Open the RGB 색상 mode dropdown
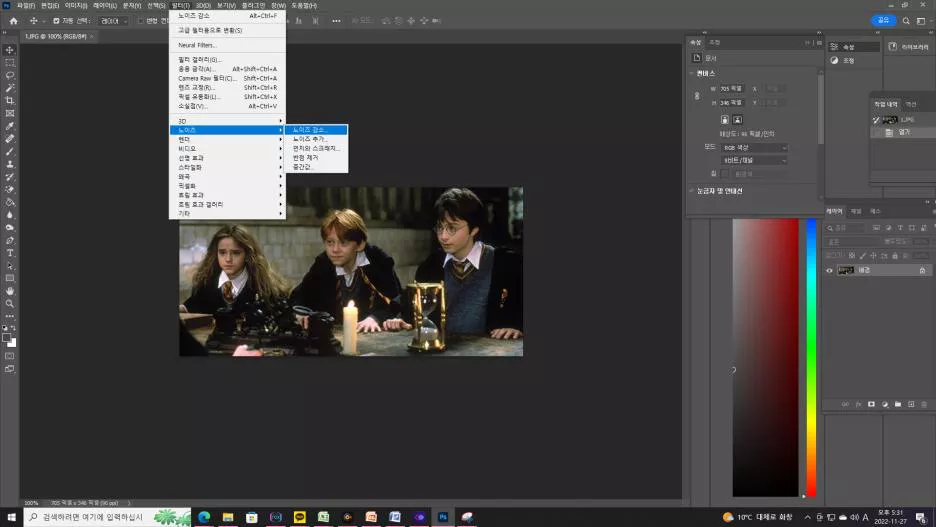This screenshot has width=936, height=527. tap(752, 148)
